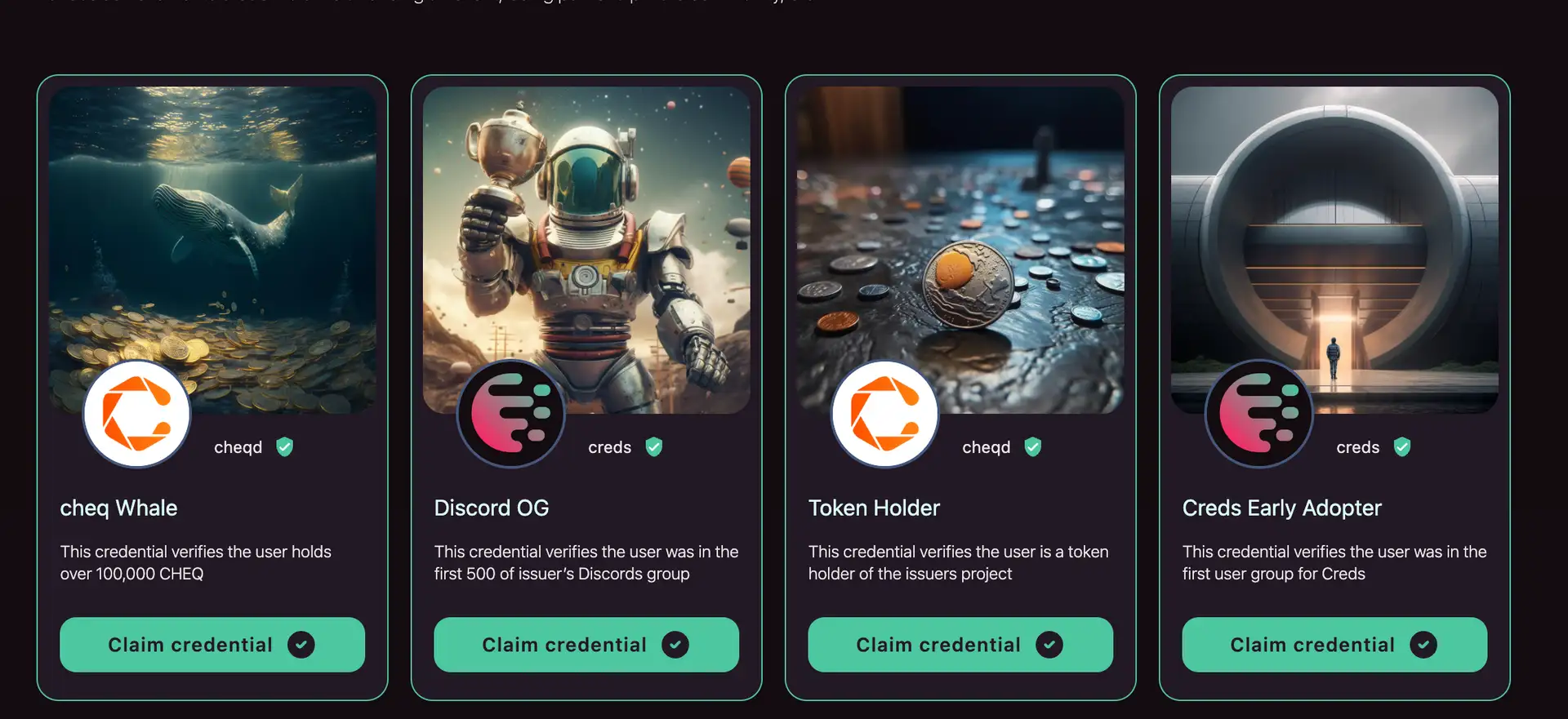Click the creds logo on Creds Early Adopter card
Screen dimensions: 1568x719
tap(1259, 414)
